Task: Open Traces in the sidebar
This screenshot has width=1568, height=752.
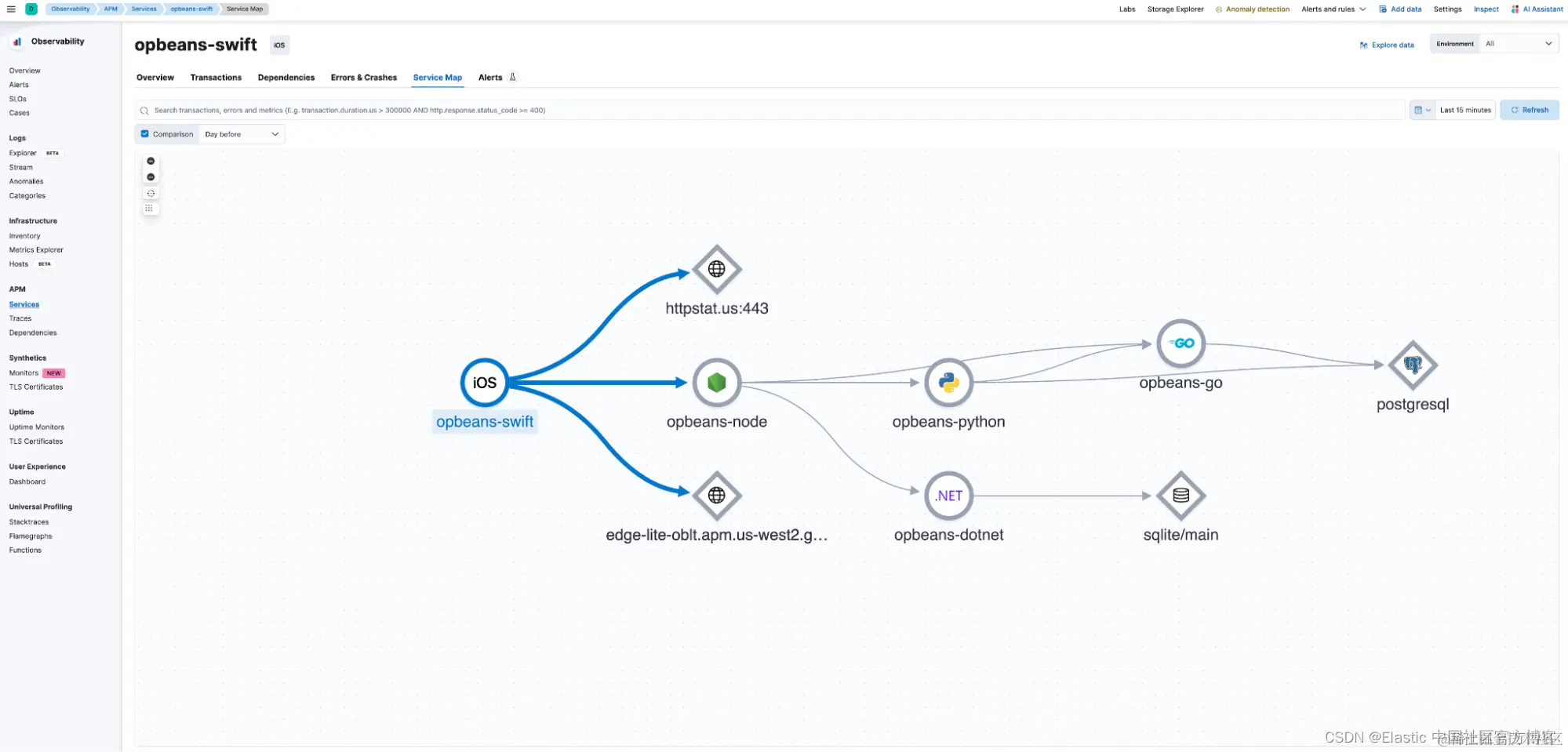Action: (20, 318)
